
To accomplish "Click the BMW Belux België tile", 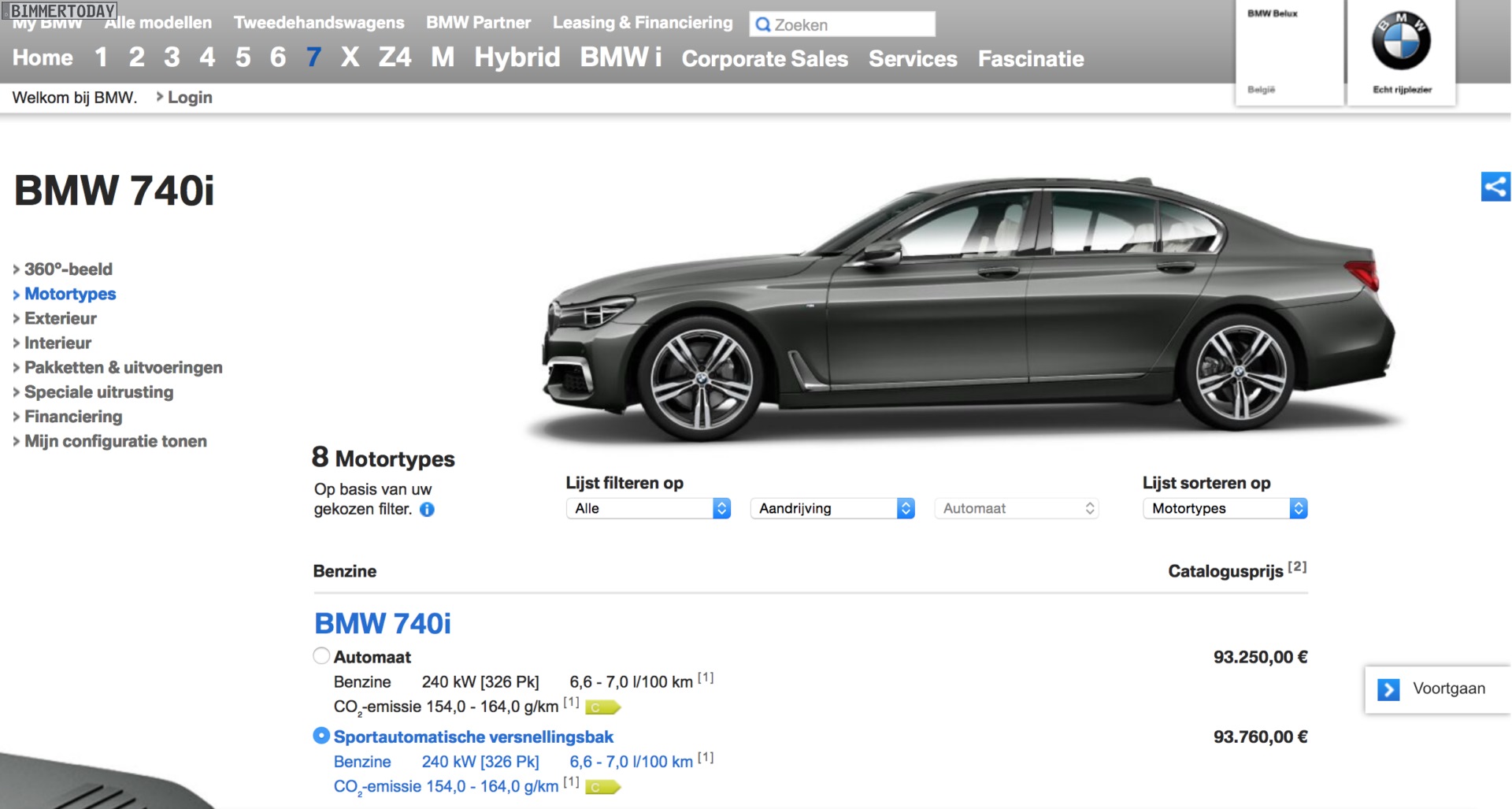I will 1288,52.
